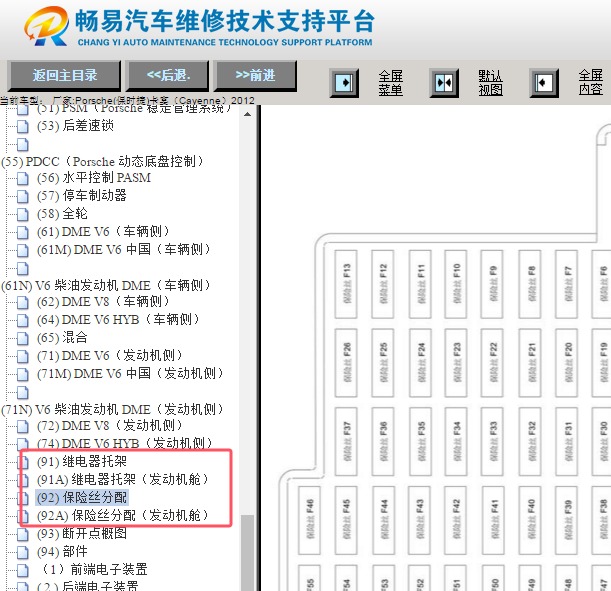Click fuse F33 in the diagram
The height and width of the screenshot is (591, 611).
[x=492, y=441]
